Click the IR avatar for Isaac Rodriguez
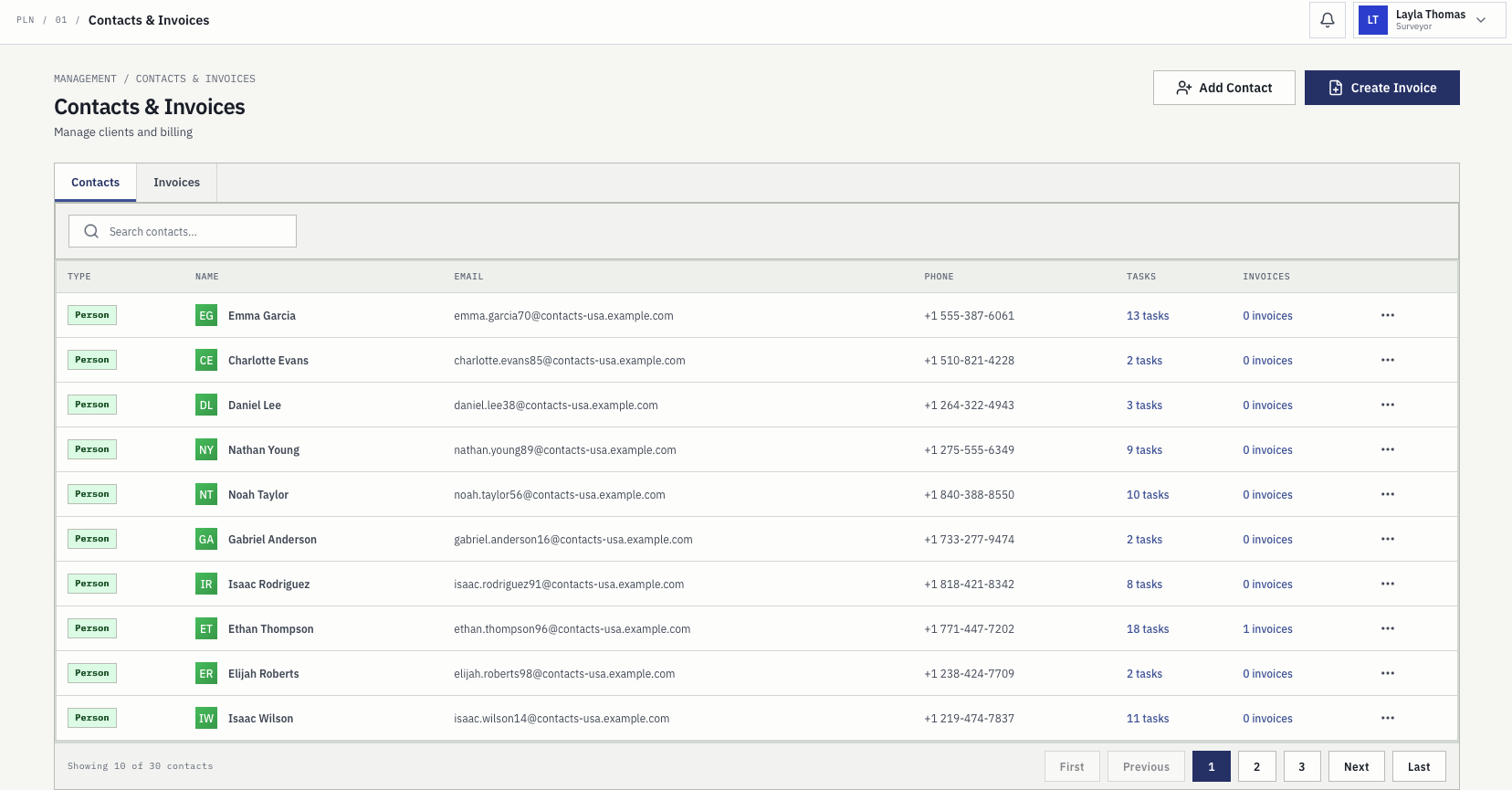 (206, 584)
